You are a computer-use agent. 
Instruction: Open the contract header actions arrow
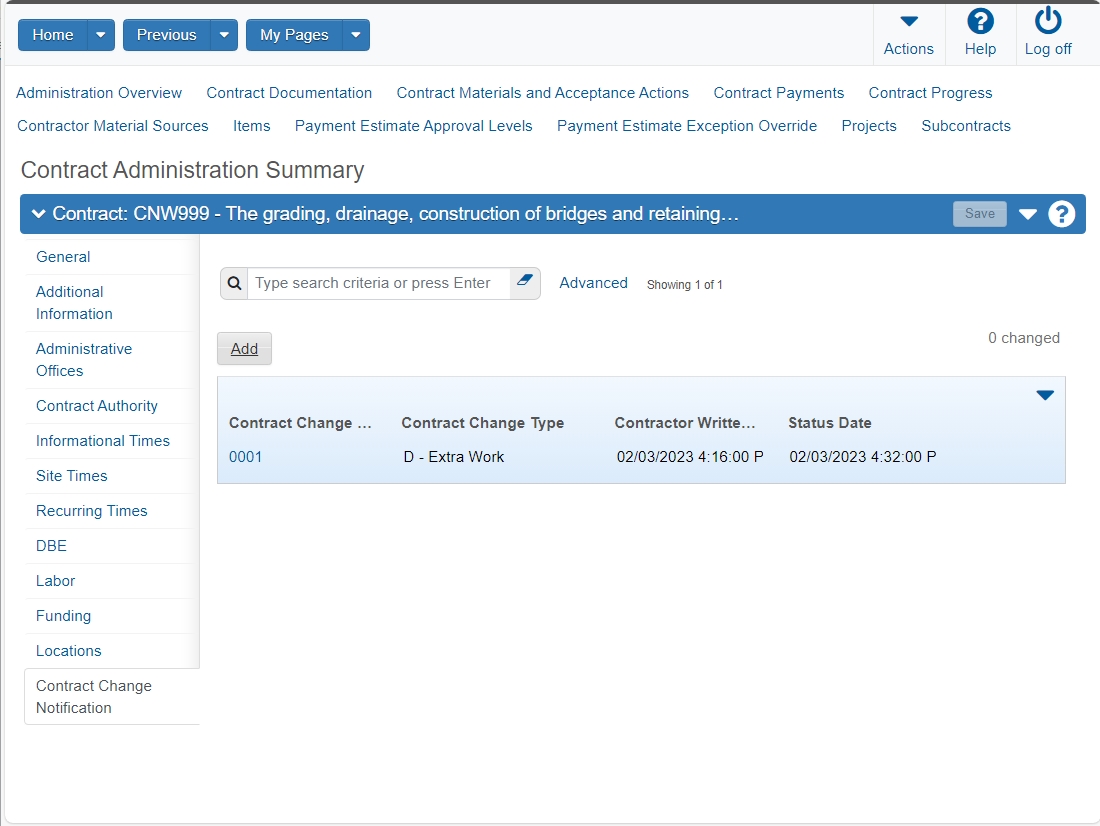1028,214
